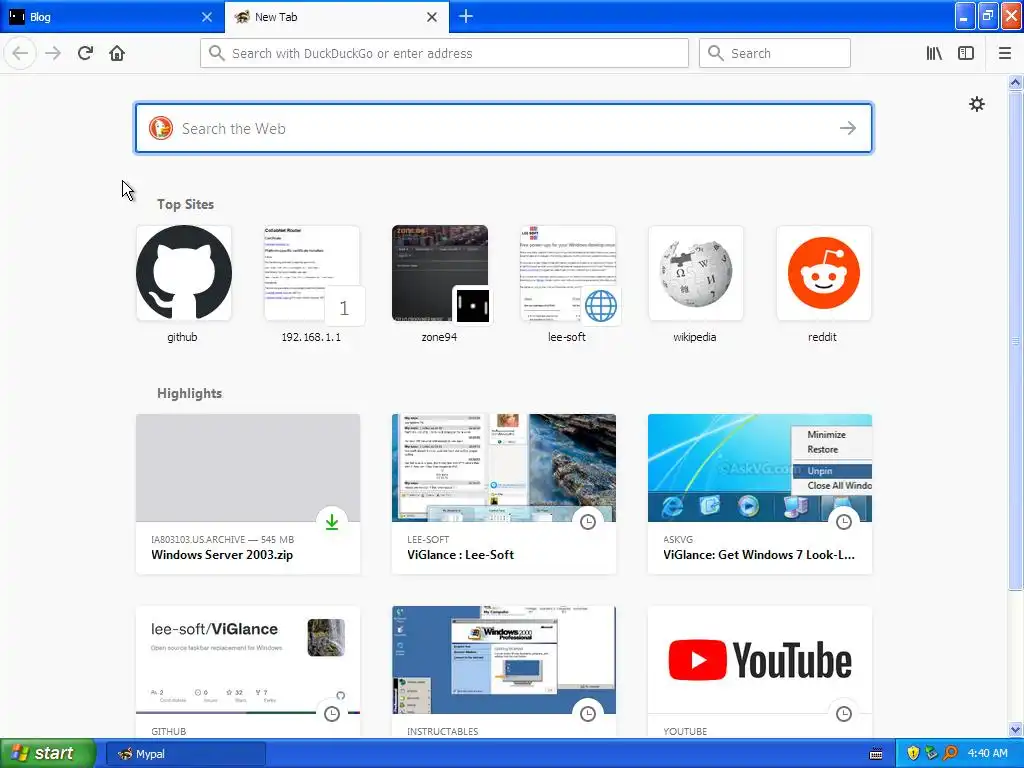Open ViGlance : Lee-Soft highlight card
The width and height of the screenshot is (1024, 768).
coord(504,494)
